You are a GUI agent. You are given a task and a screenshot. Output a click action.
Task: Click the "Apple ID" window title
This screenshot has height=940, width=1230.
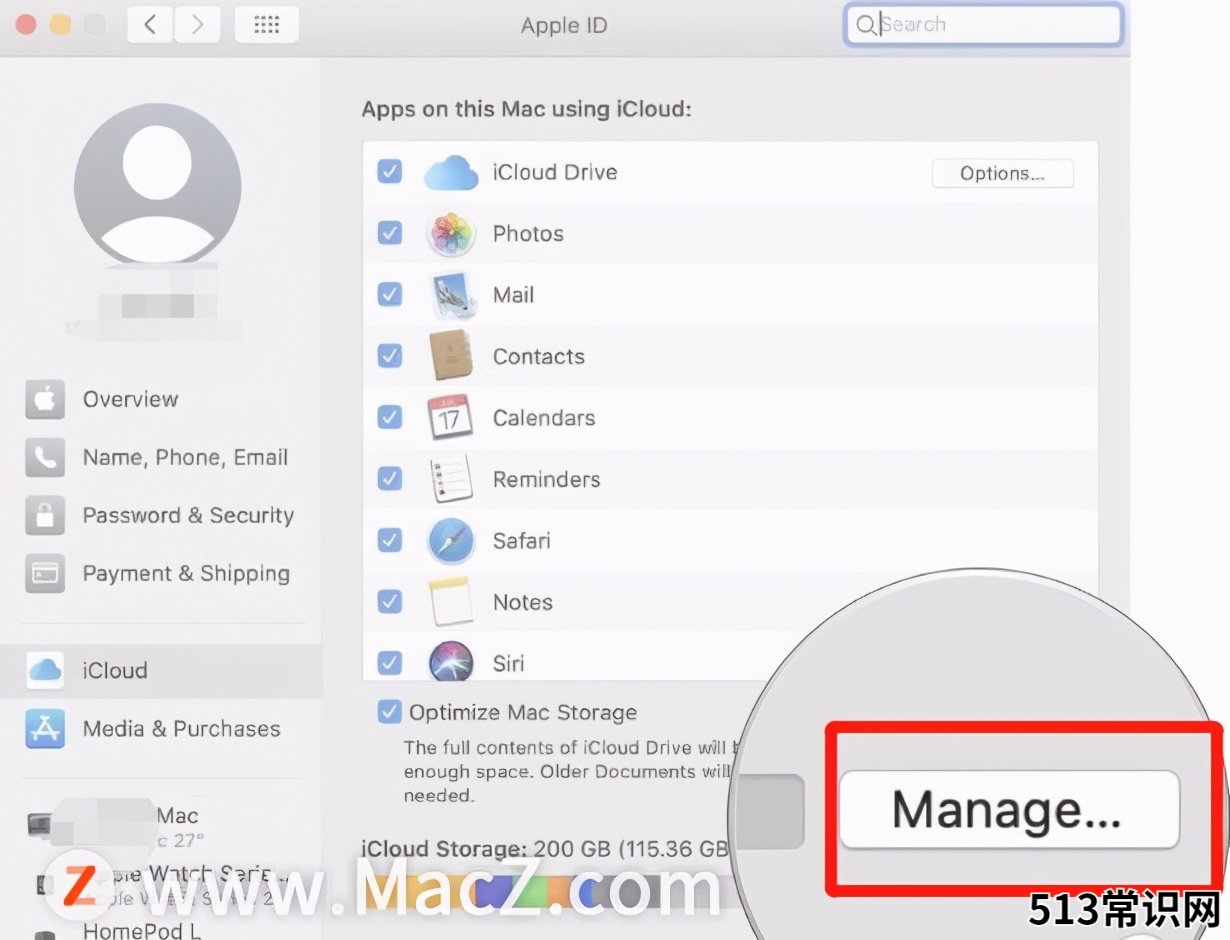click(564, 25)
